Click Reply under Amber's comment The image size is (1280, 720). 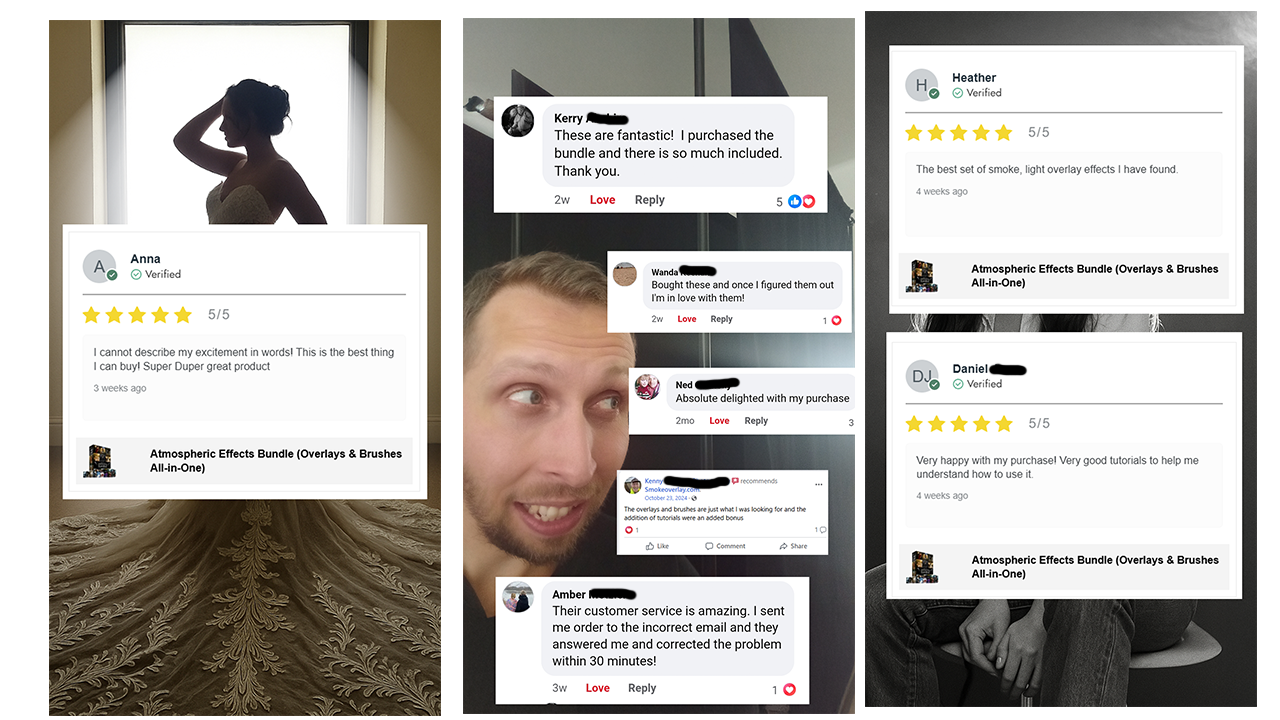point(642,688)
